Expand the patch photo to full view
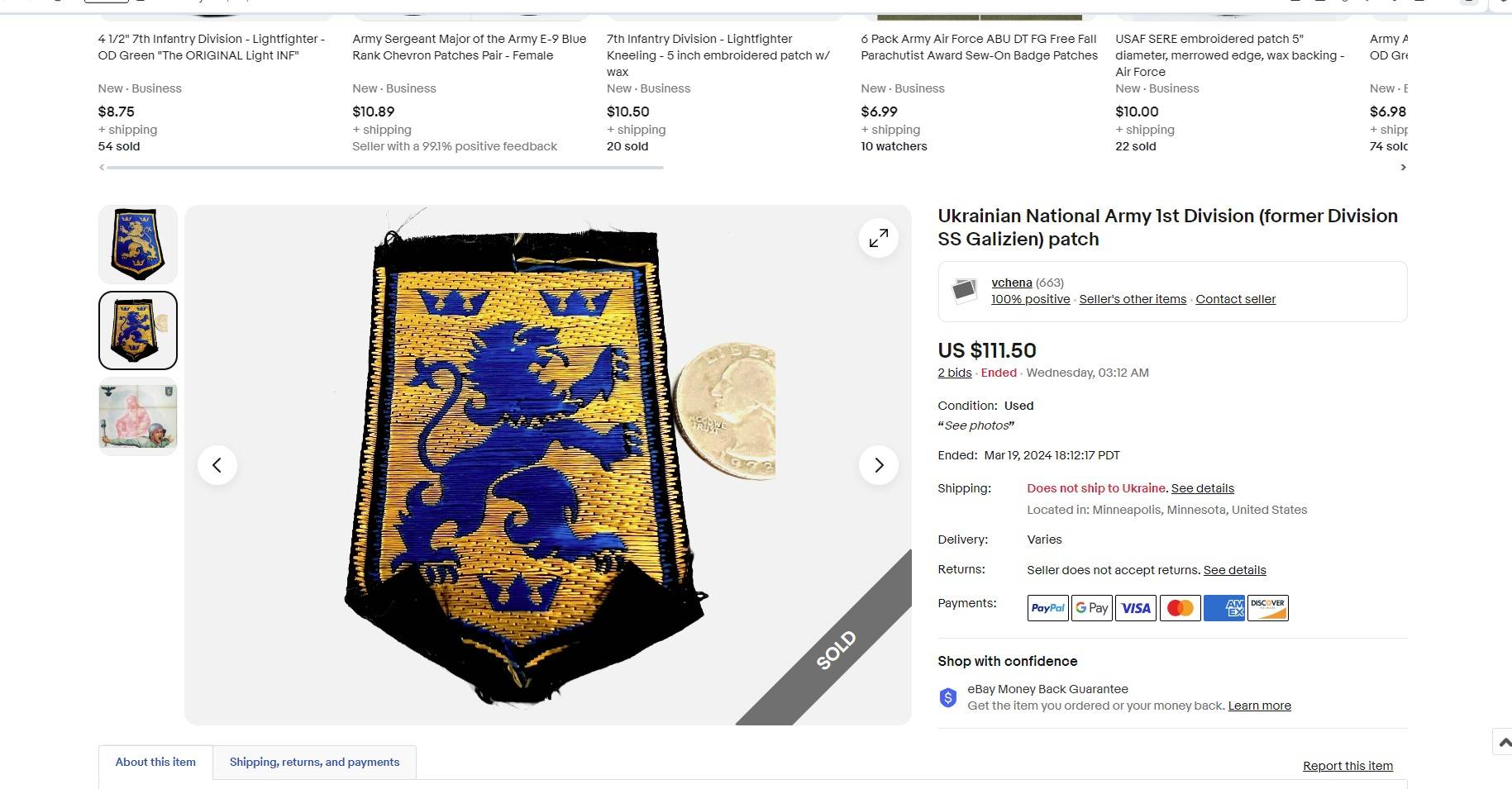 pos(878,238)
